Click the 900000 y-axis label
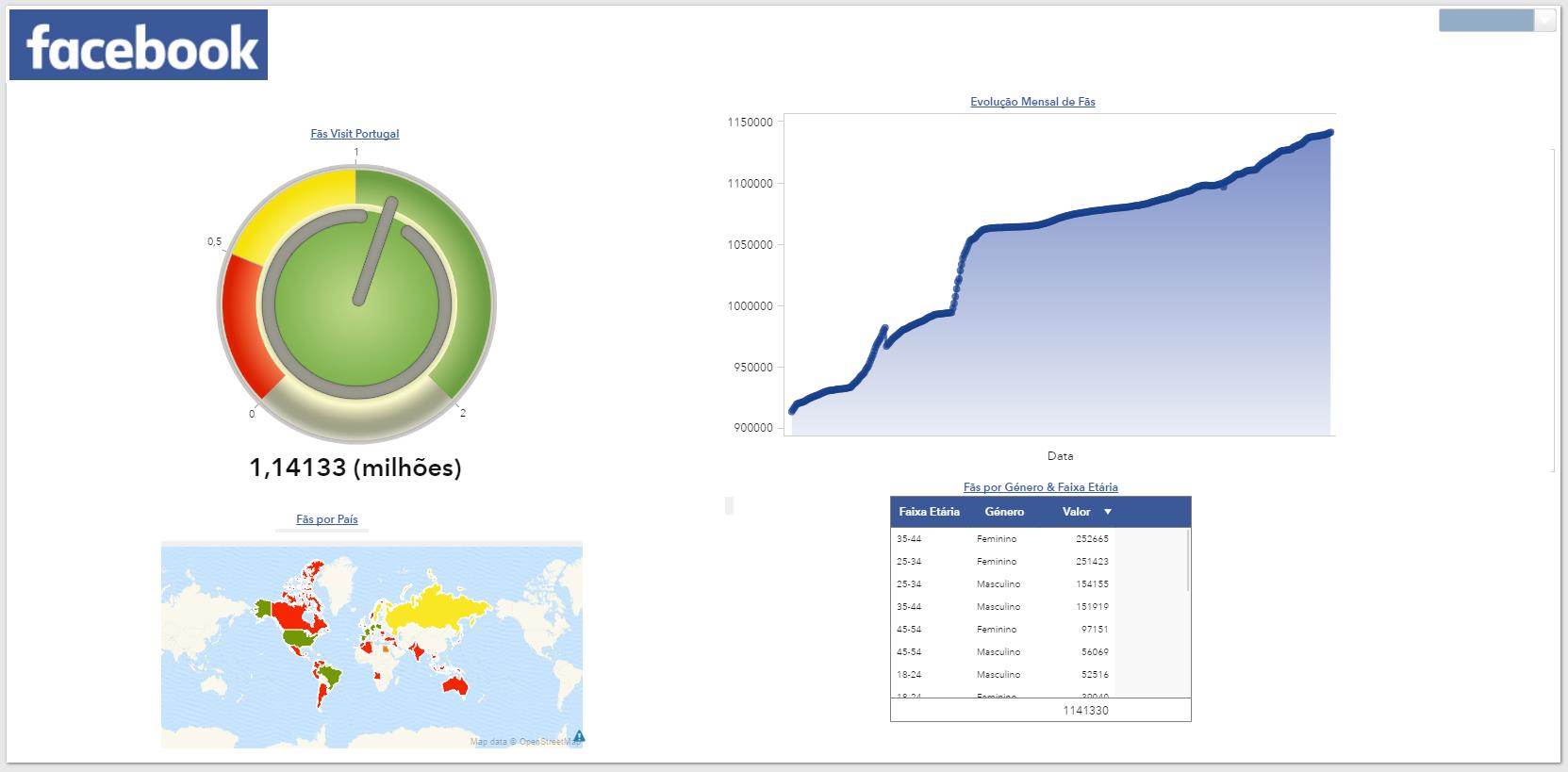Viewport: 1568px width, 772px height. pos(752,428)
